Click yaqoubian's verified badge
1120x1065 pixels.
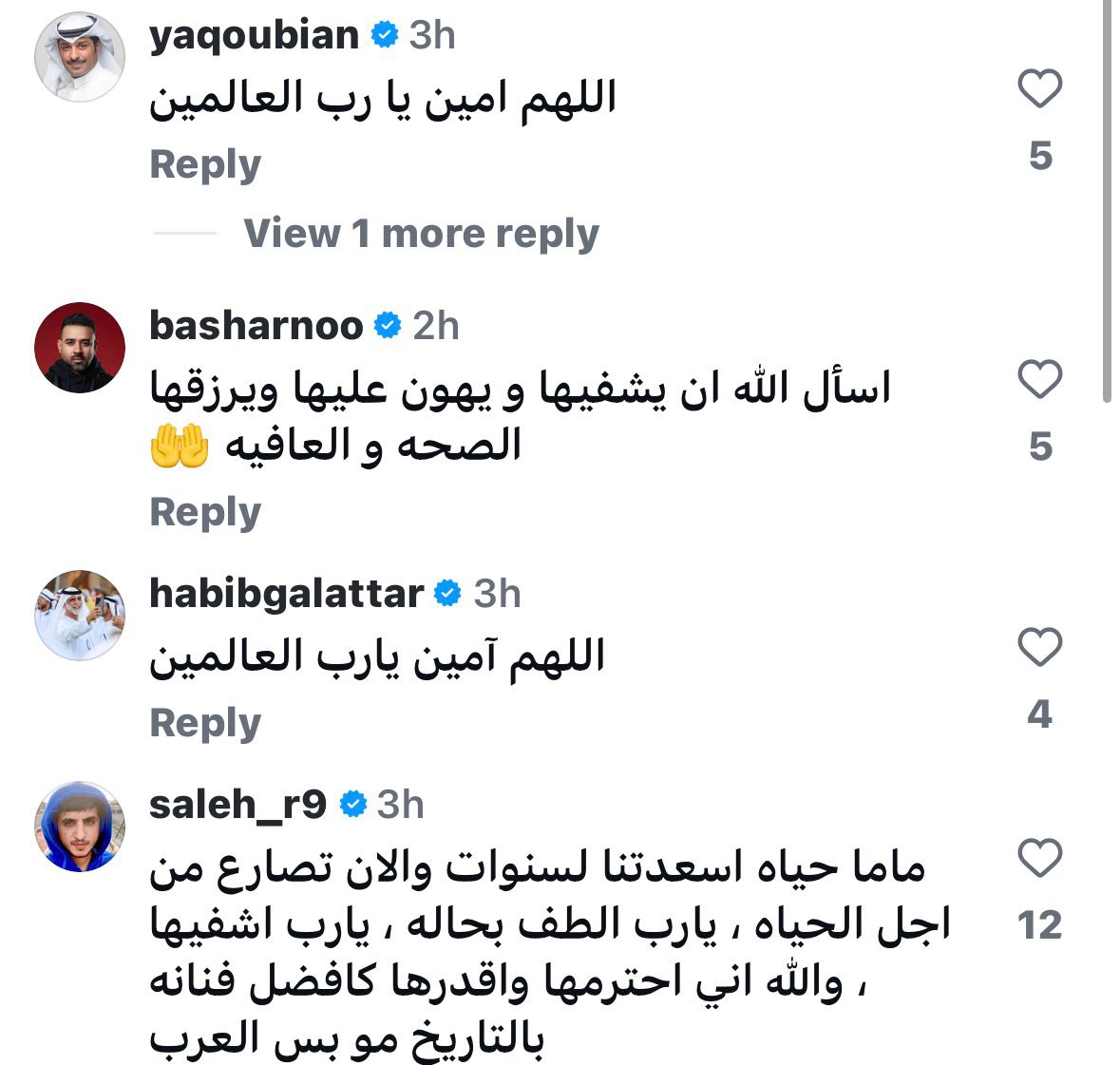tap(383, 36)
